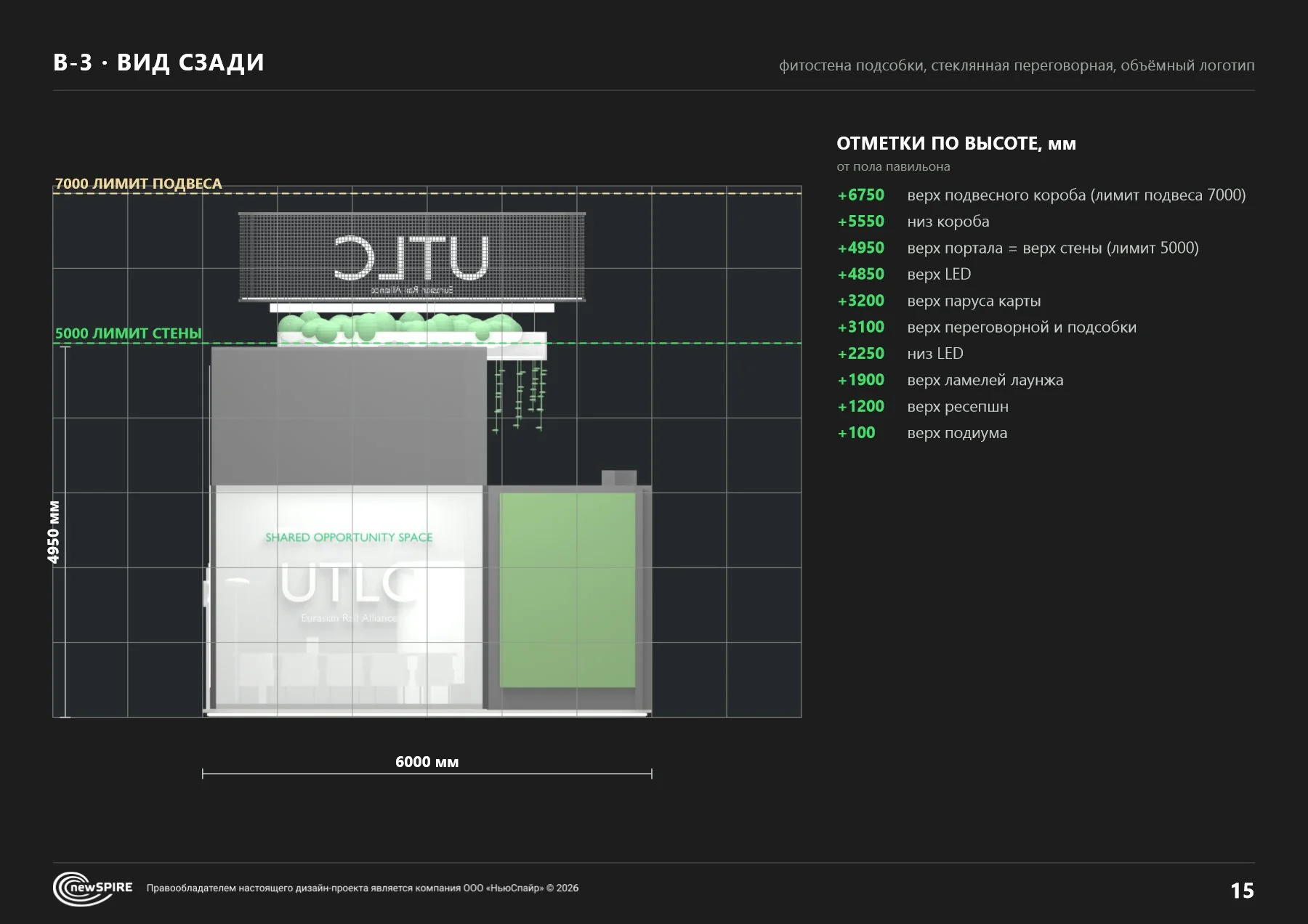Viewport: 1308px width, 924px height.
Task: Click the label 'верх ресепшн'
Action: click(x=958, y=408)
